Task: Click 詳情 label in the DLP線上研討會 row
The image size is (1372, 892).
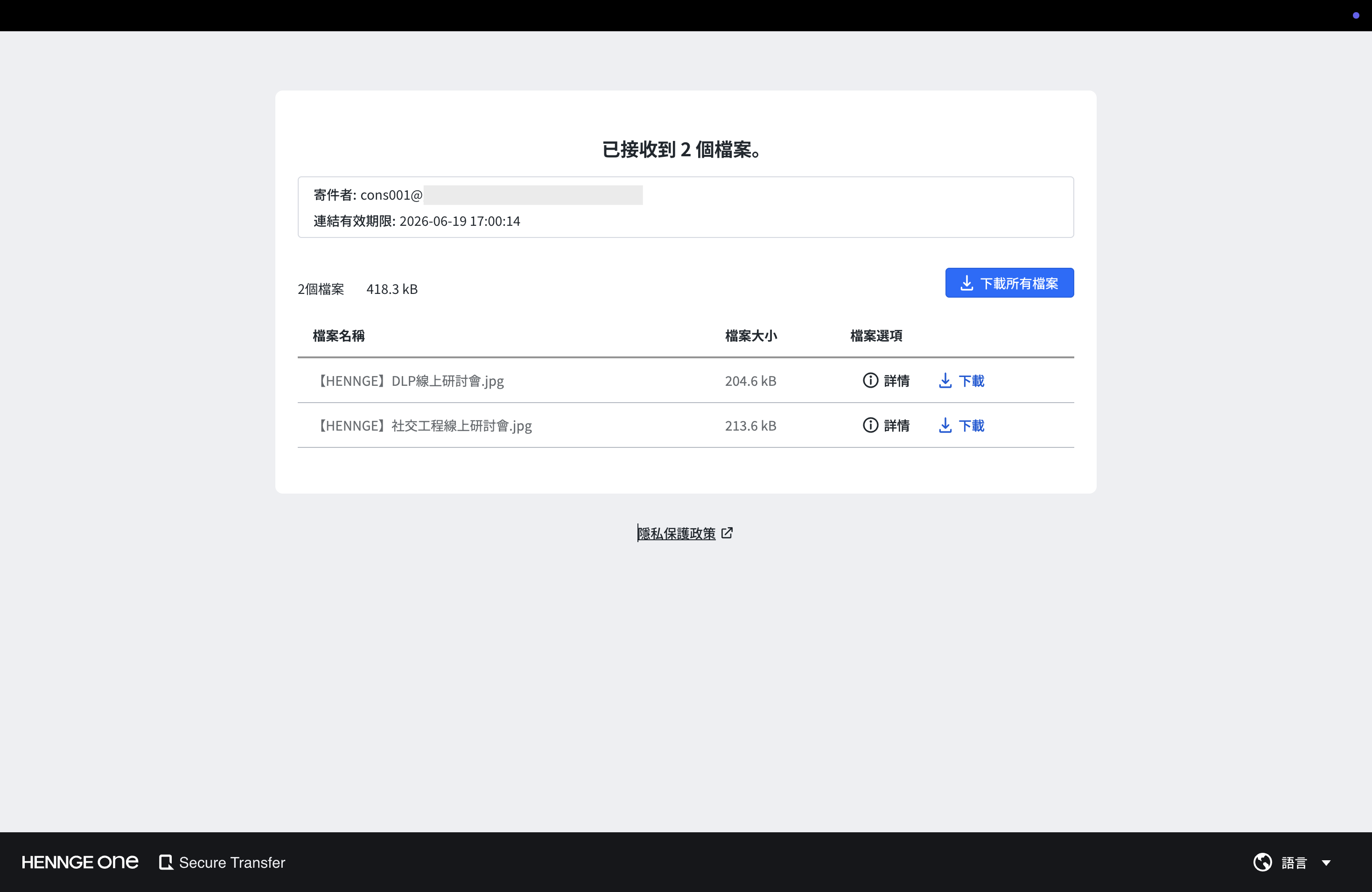Action: (x=897, y=381)
